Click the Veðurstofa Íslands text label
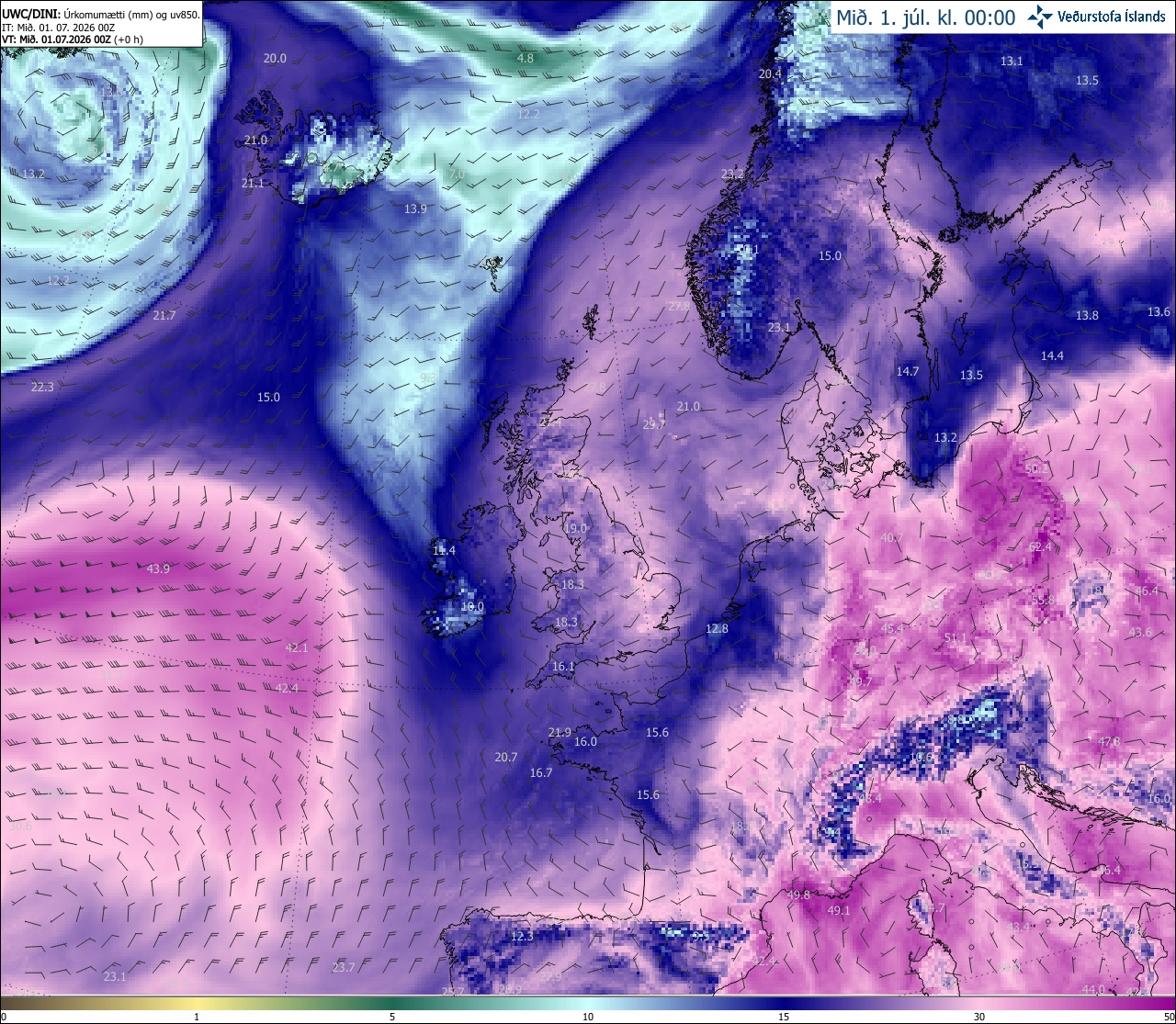1176x1024 pixels. [1113, 17]
